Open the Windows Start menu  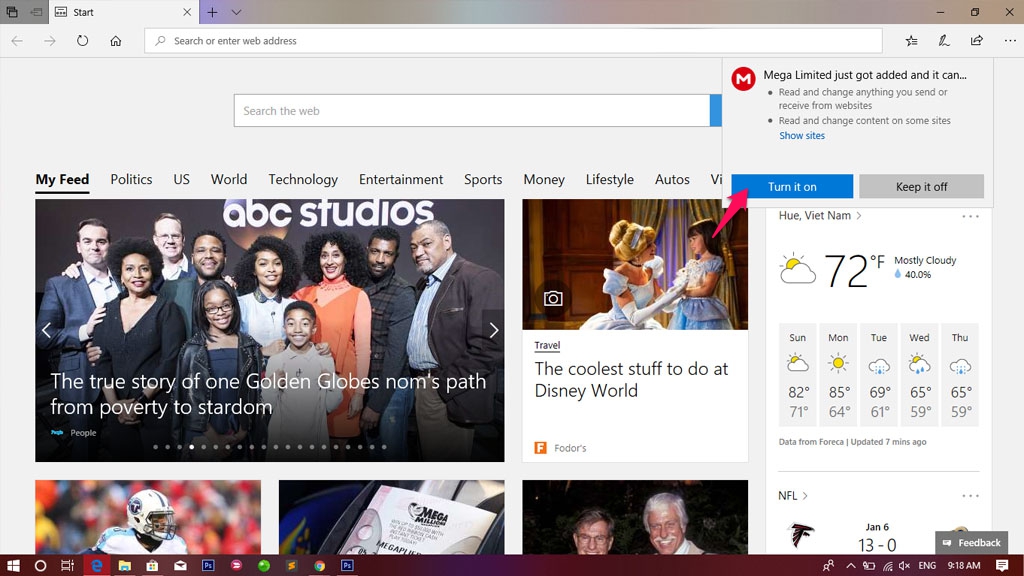(12, 566)
